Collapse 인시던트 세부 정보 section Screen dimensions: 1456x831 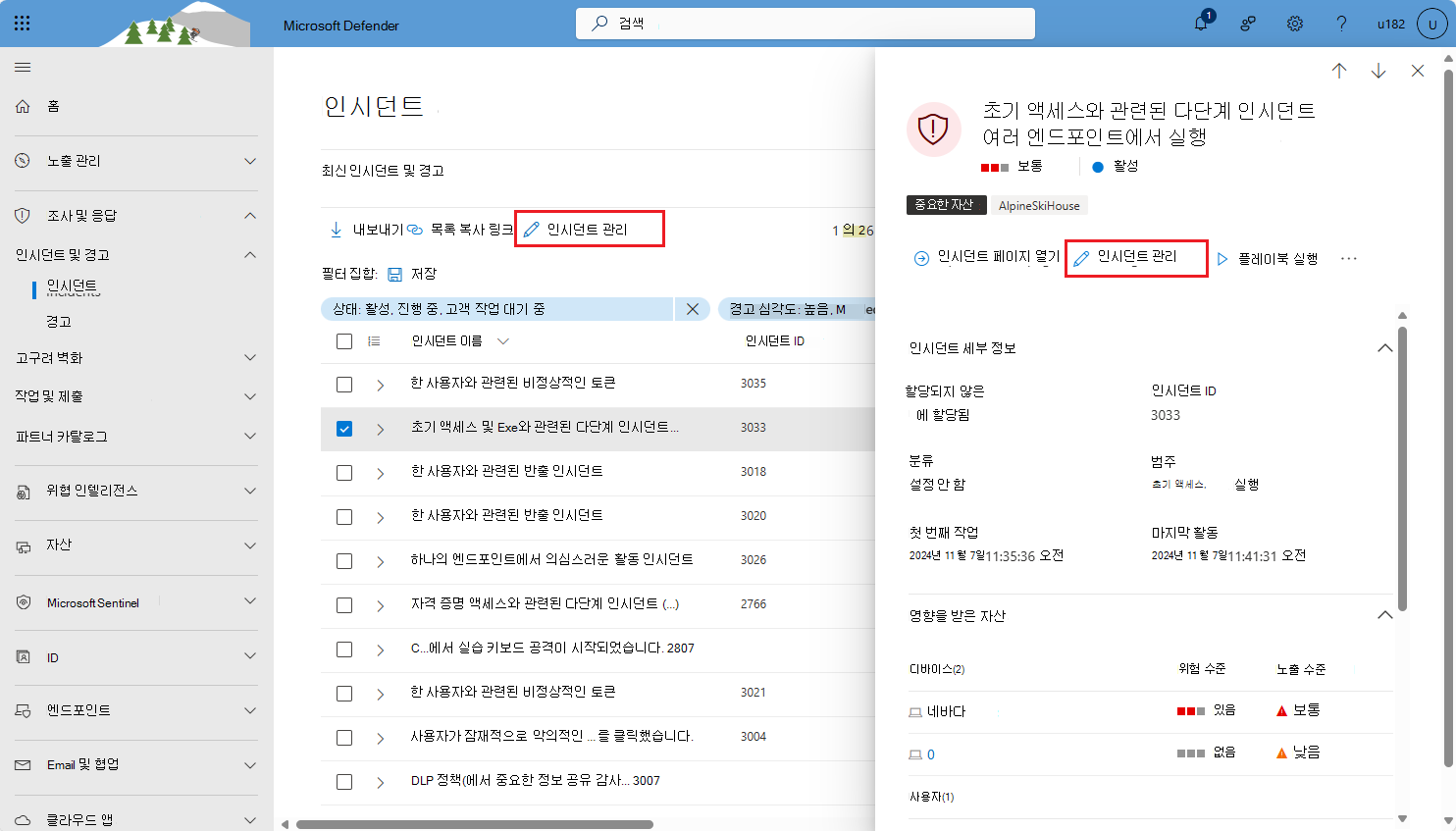(x=1384, y=348)
